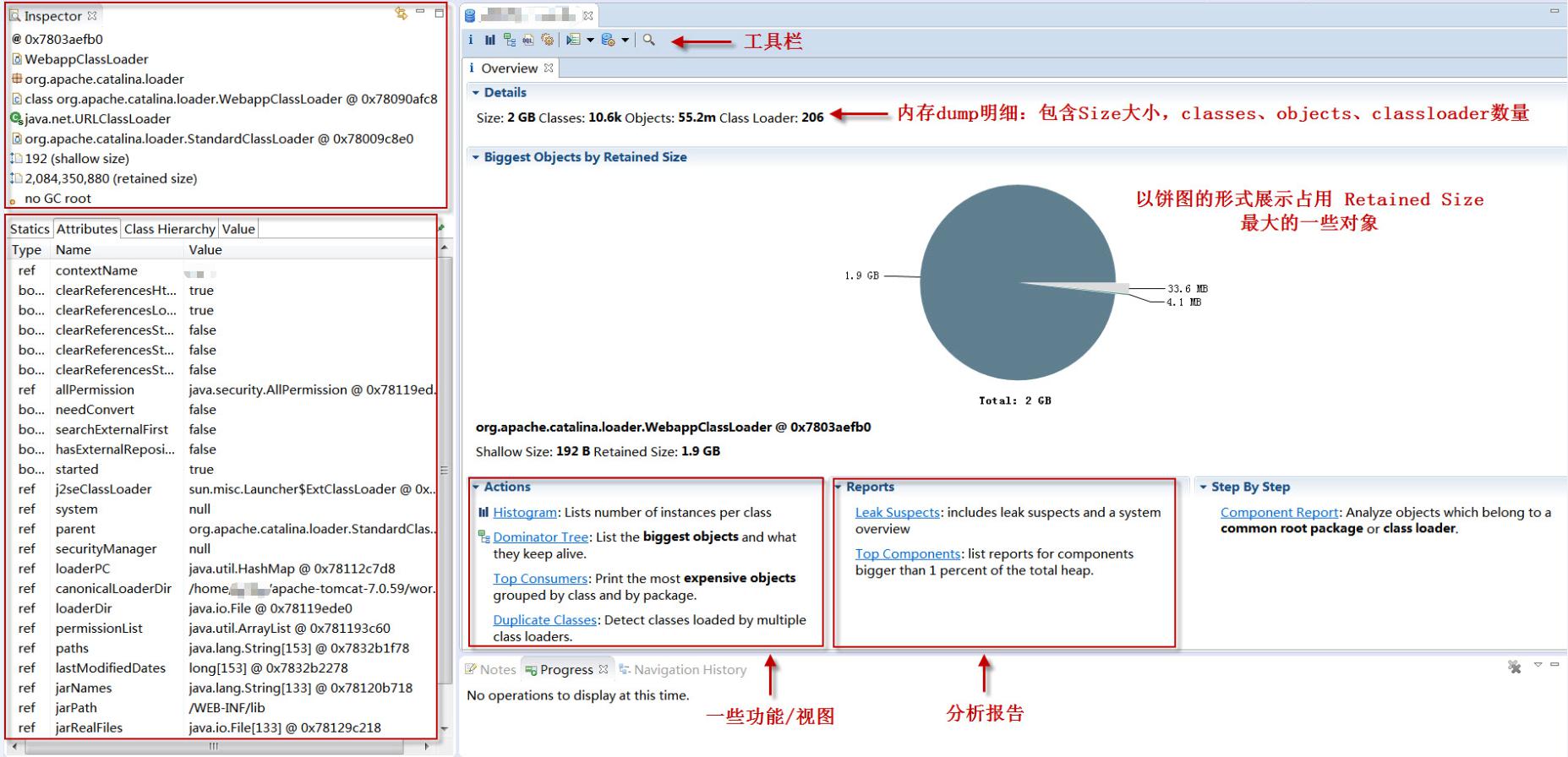The image size is (1568, 757).
Task: Select the Attributes tab
Action: [x=87, y=229]
